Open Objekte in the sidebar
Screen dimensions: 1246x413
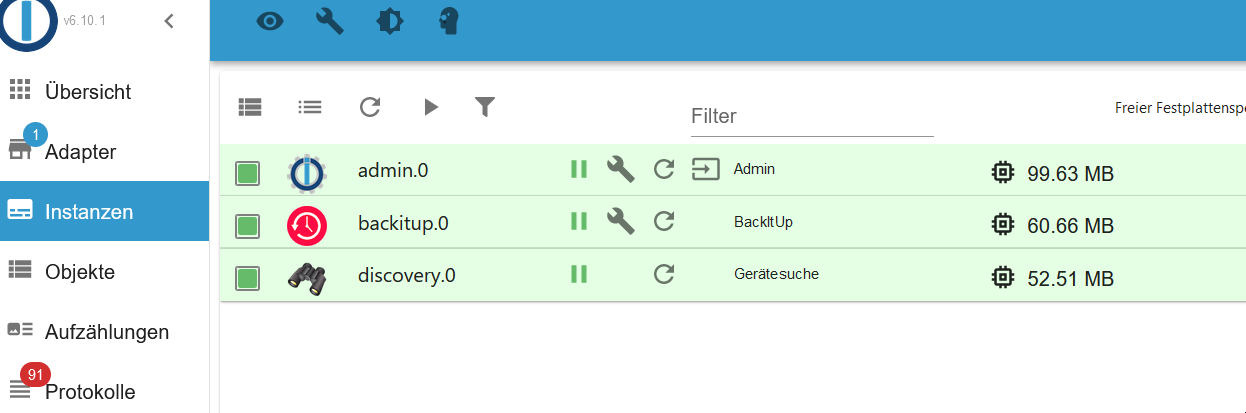click(79, 272)
